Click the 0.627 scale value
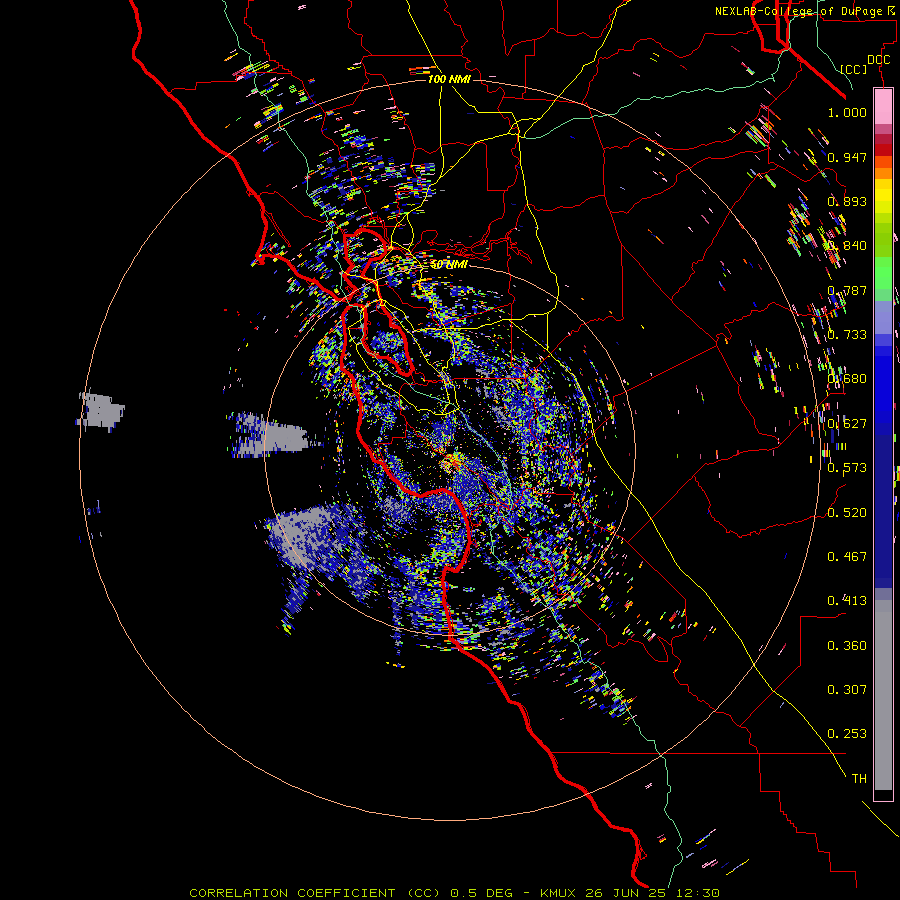Screen dimensions: 900x900 point(847,424)
